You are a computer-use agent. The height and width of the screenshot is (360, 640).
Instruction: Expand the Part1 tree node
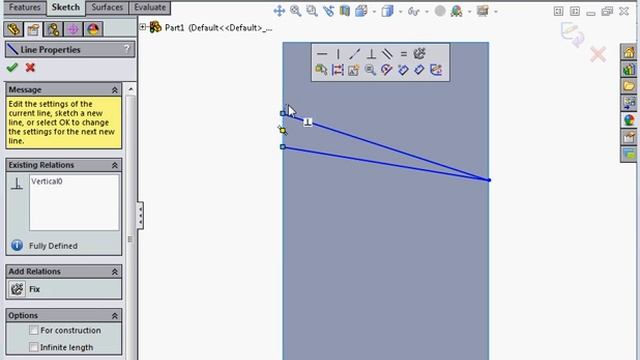click(x=143, y=27)
